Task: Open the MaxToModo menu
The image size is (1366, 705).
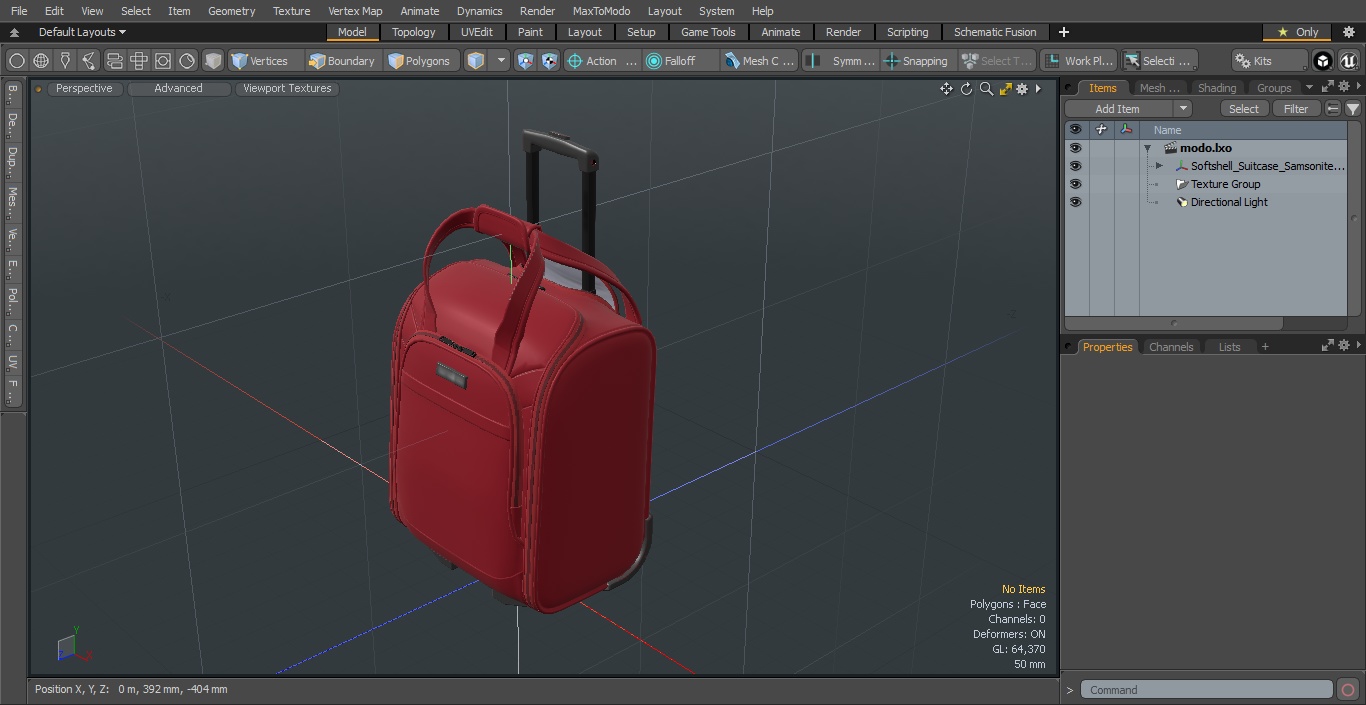Action: (601, 11)
